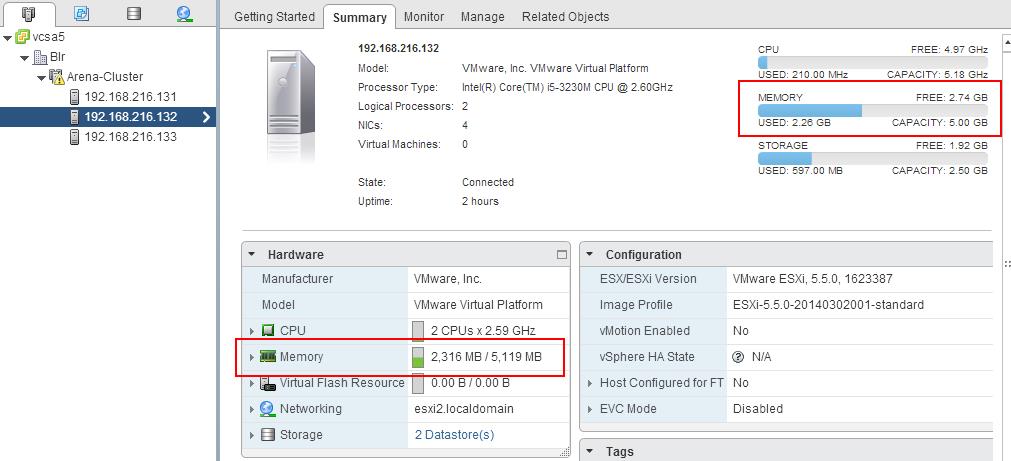Screen dimensions: 1011x461
Task: Click the Uptime 2 hours value
Action: [480, 201]
